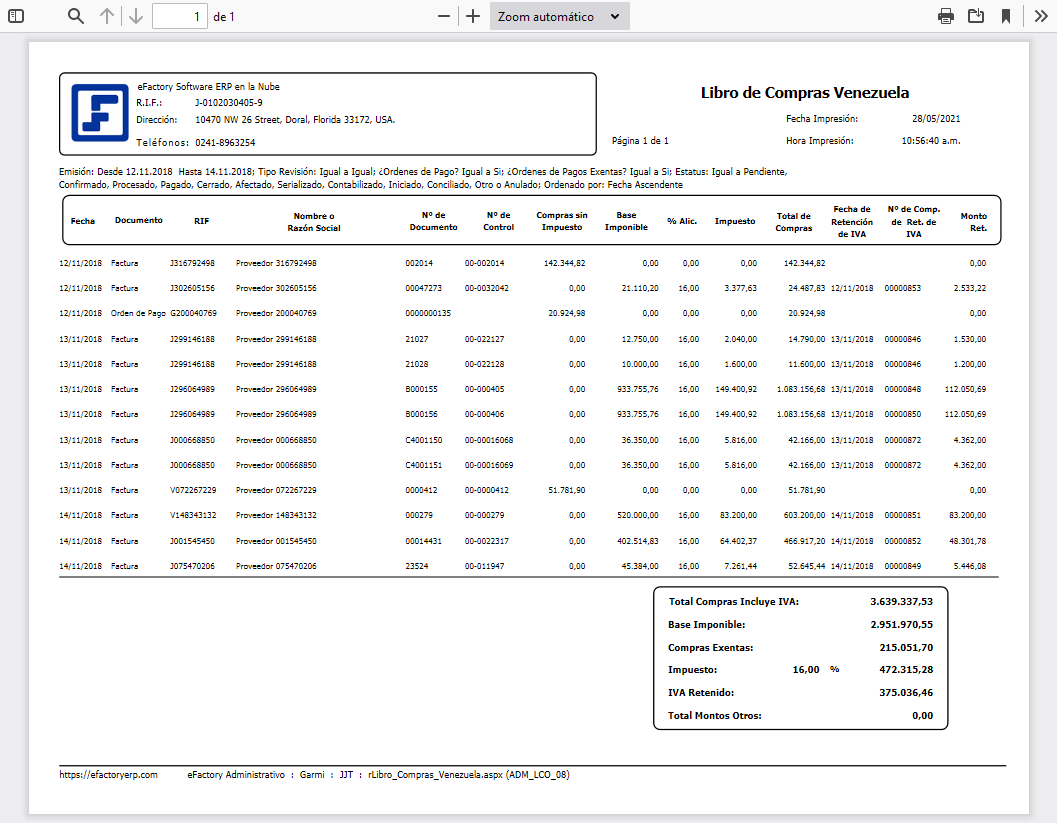
Task: Click the page number input field
Action: [x=180, y=16]
